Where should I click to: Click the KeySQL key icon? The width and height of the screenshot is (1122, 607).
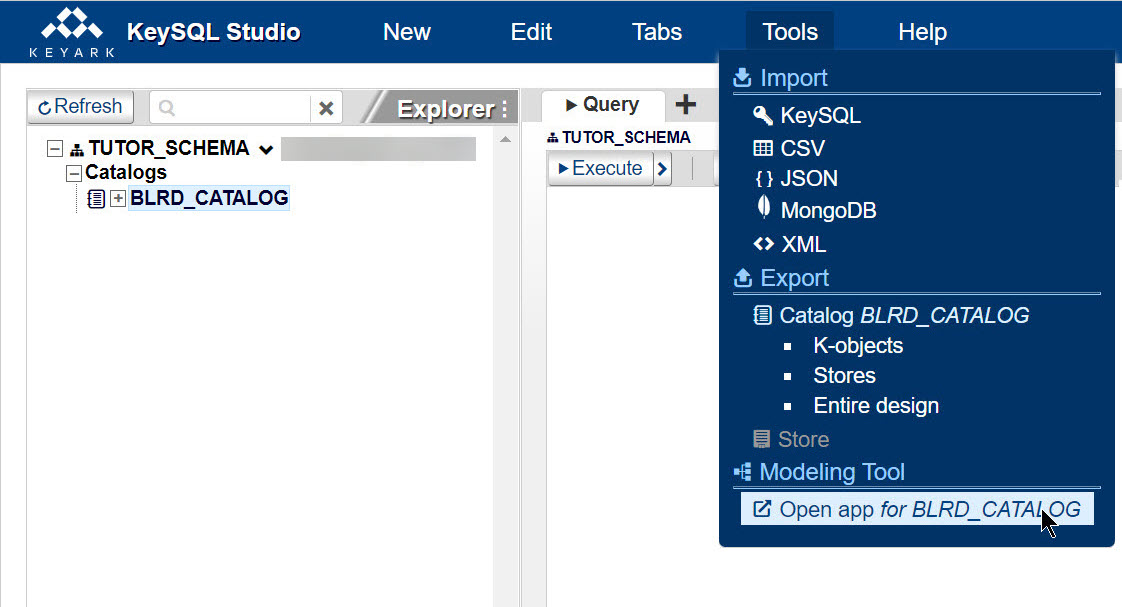click(x=763, y=115)
